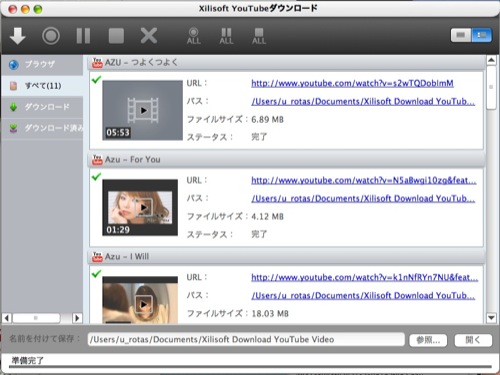Screen dimensions: 500x375
Task: Open file path of Azu - For You
Action: point(363,199)
